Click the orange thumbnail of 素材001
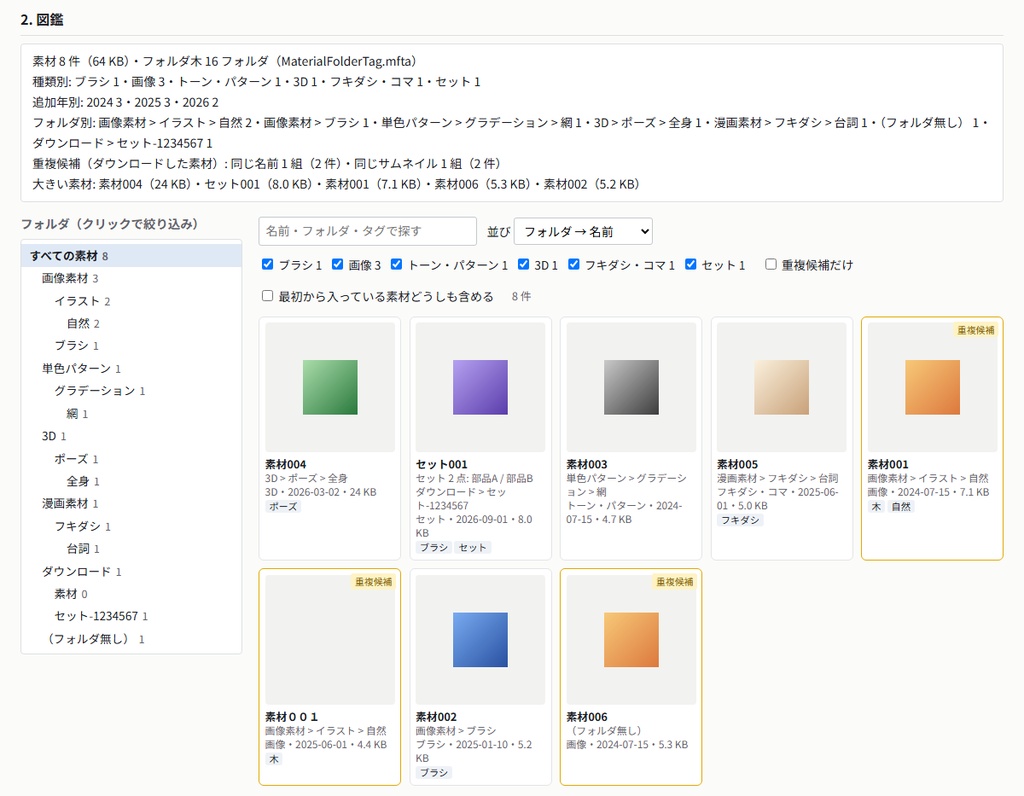This screenshot has height=796, width=1024. [x=932, y=387]
